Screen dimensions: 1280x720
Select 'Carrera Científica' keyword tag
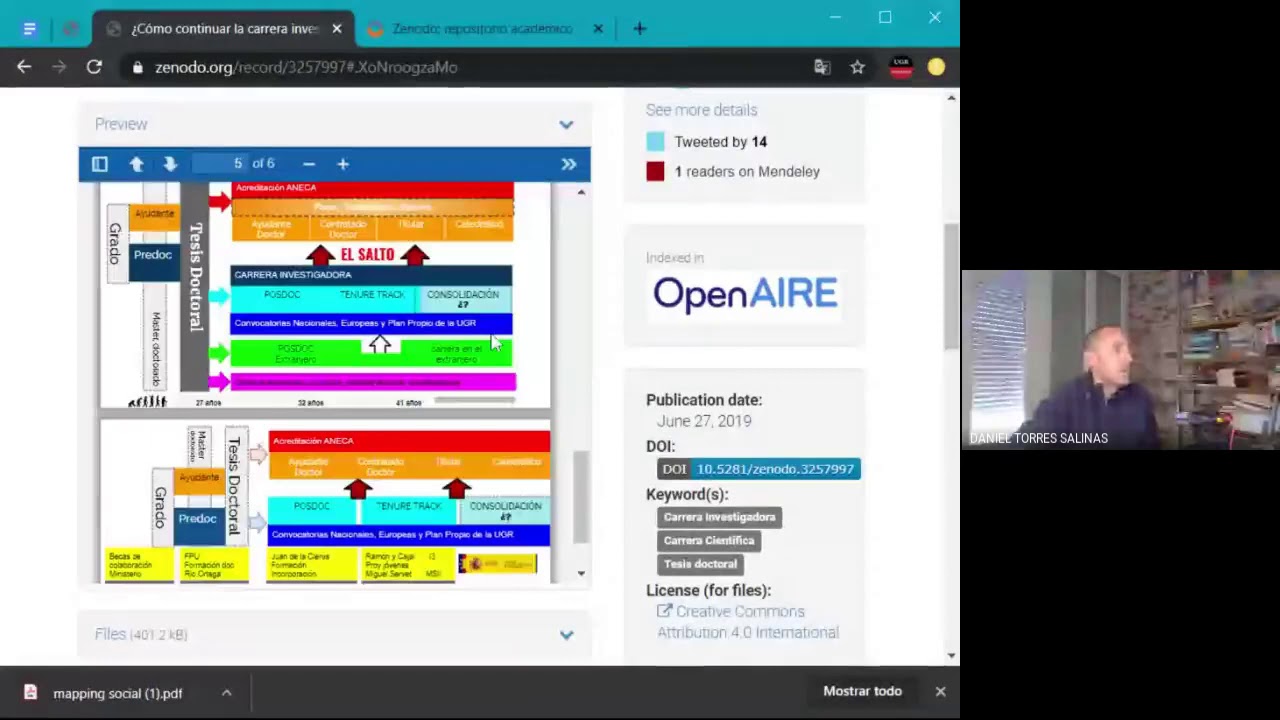coord(709,541)
